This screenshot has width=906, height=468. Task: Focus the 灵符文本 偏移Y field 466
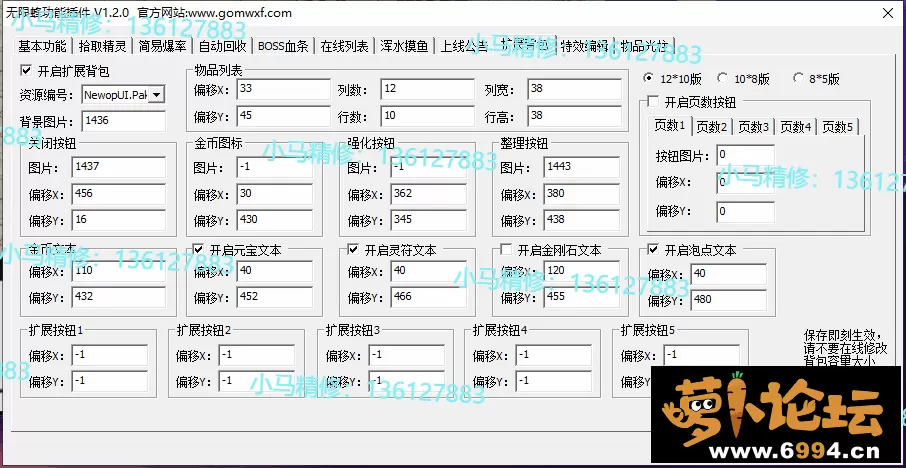(x=429, y=297)
